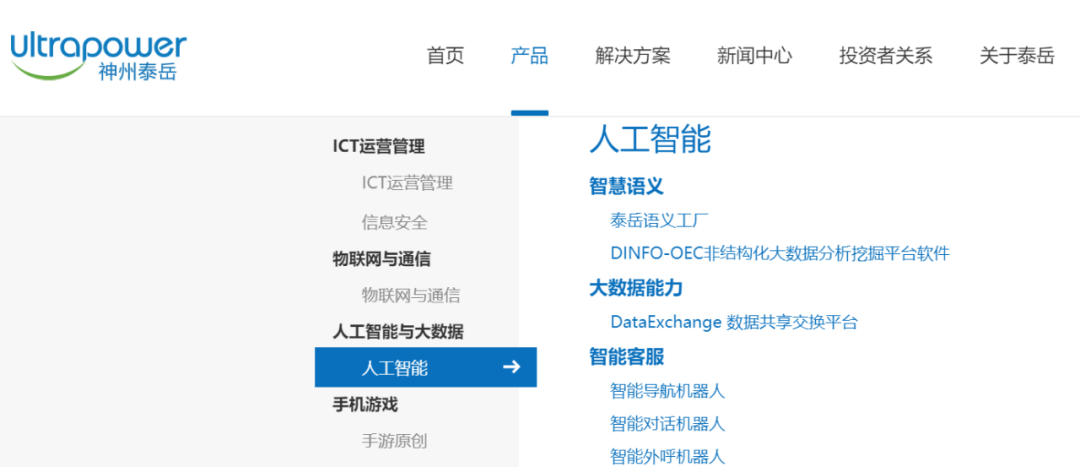Image resolution: width=1080 pixels, height=467 pixels.
Task: Open the DataExchange 数据共享交换平台 link
Action: click(734, 322)
